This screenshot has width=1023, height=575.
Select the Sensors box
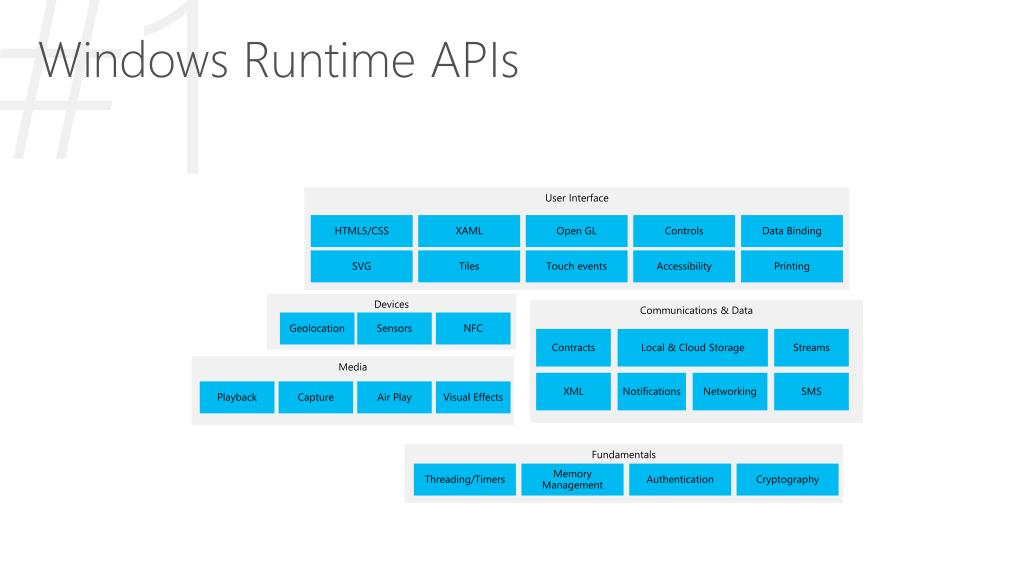click(x=394, y=328)
